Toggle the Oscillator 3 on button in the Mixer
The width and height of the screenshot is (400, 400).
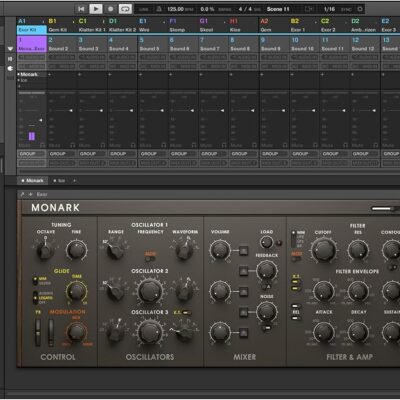244,333
